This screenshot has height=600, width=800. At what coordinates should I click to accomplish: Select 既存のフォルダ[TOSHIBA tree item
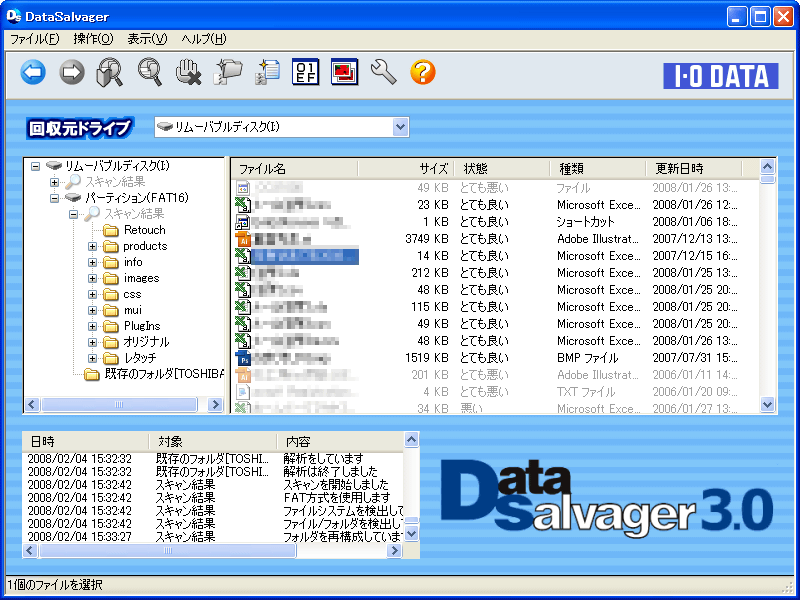point(164,374)
